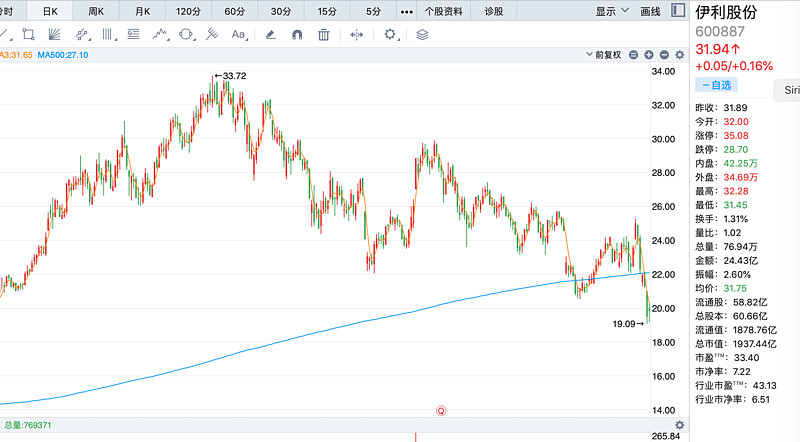Click the eraser pencil tool icon

tap(270, 34)
